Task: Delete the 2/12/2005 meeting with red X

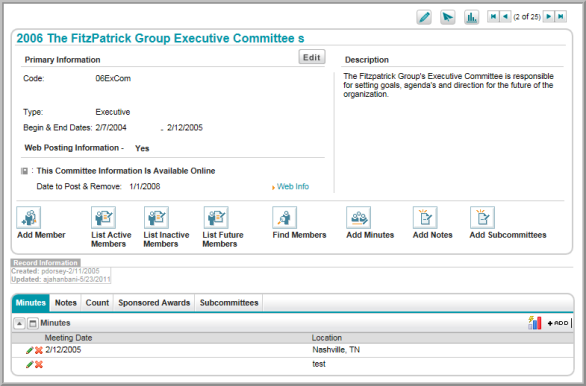Action: pos(39,351)
